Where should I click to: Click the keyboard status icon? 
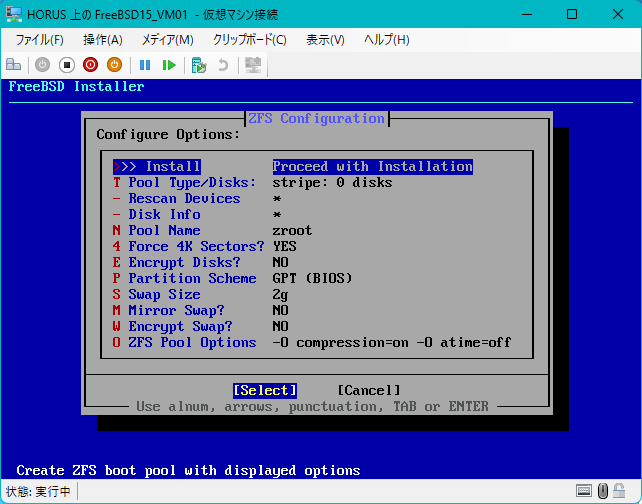click(x=583, y=490)
